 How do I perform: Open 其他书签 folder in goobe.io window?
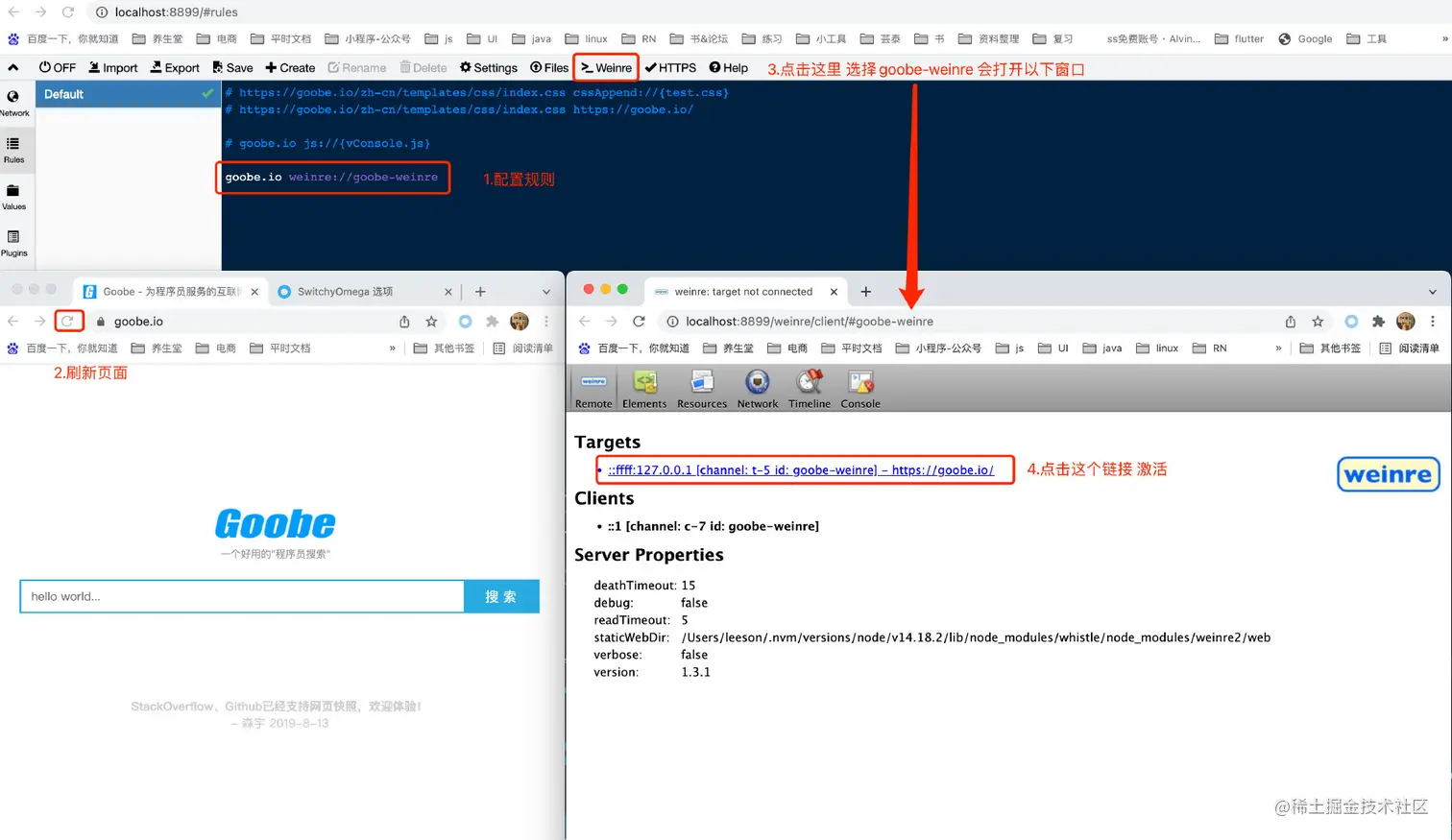pyautogui.click(x=444, y=348)
